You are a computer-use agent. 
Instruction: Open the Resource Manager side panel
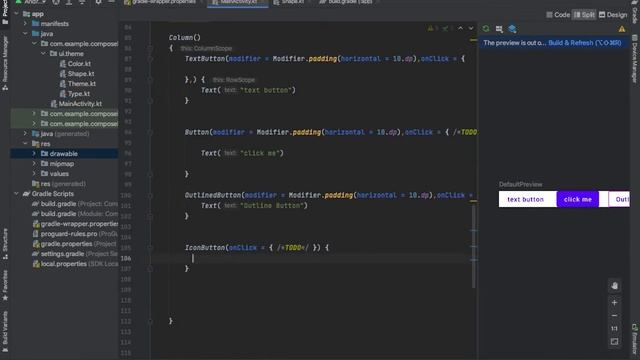click(x=5, y=63)
